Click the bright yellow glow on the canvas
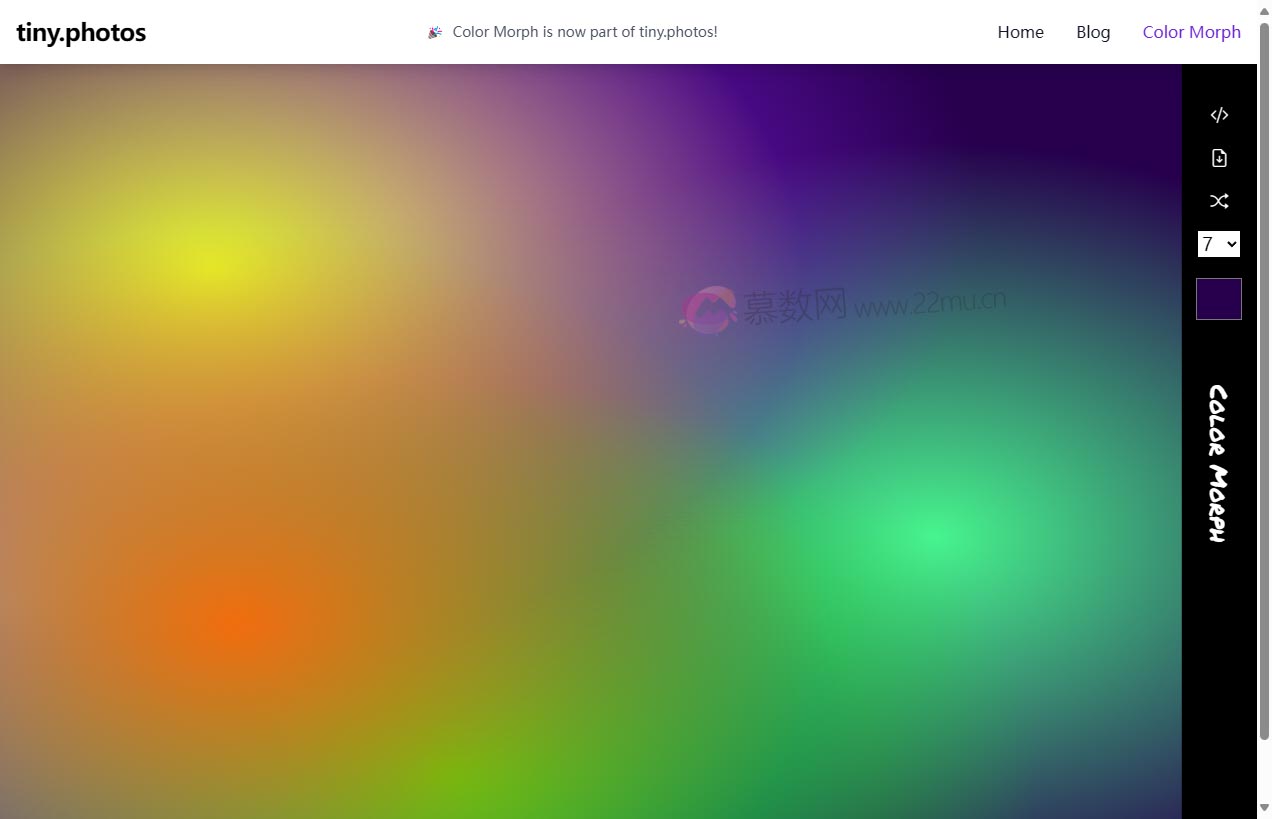Screen dimensions: 1272x819 click(212, 262)
